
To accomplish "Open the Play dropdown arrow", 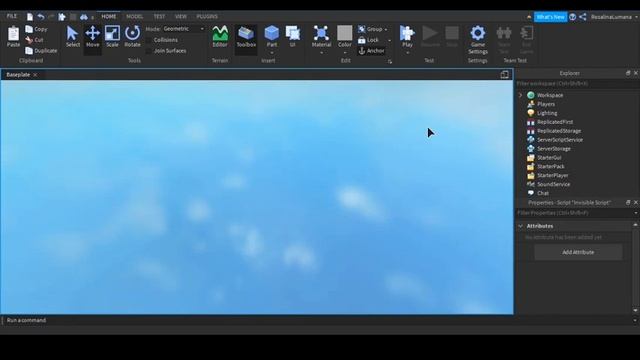I will coord(407,53).
